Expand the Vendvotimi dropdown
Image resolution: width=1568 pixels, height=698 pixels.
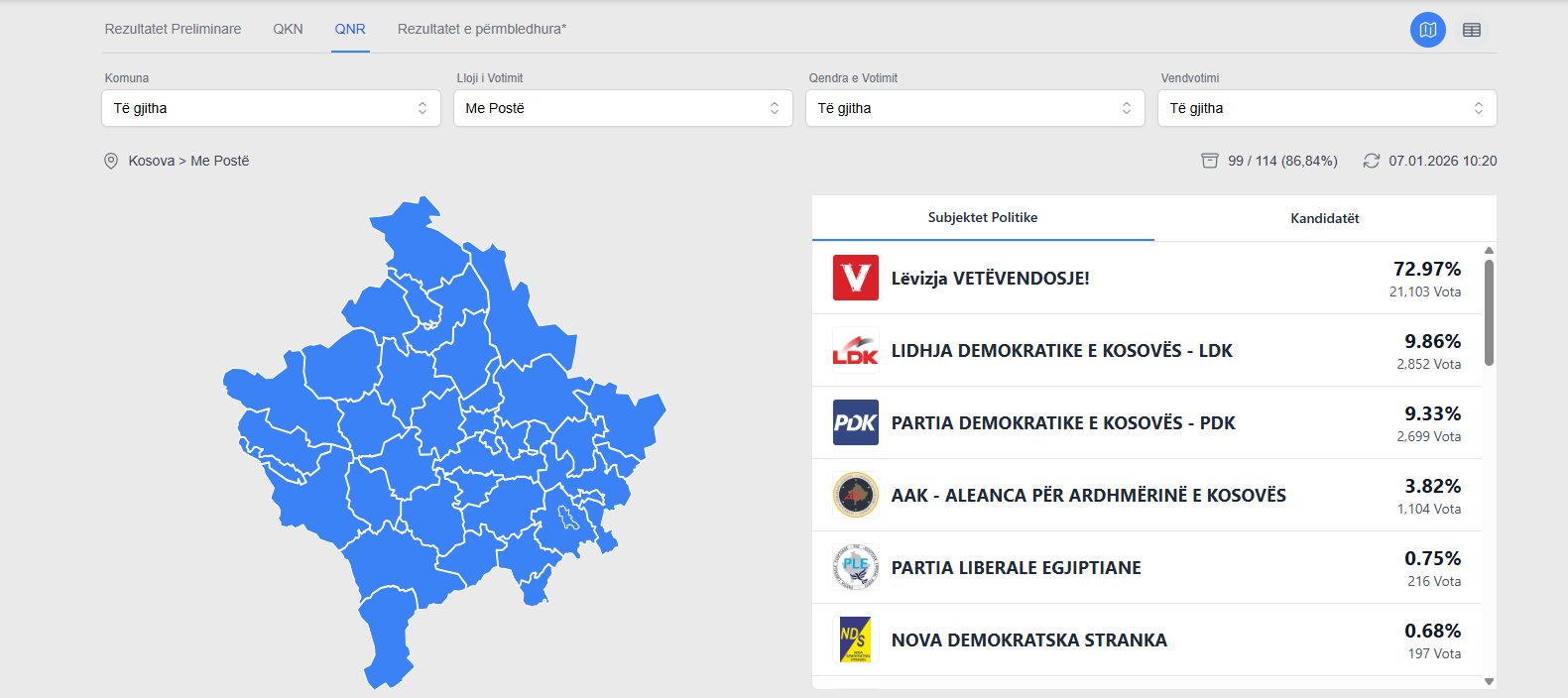tap(1327, 108)
